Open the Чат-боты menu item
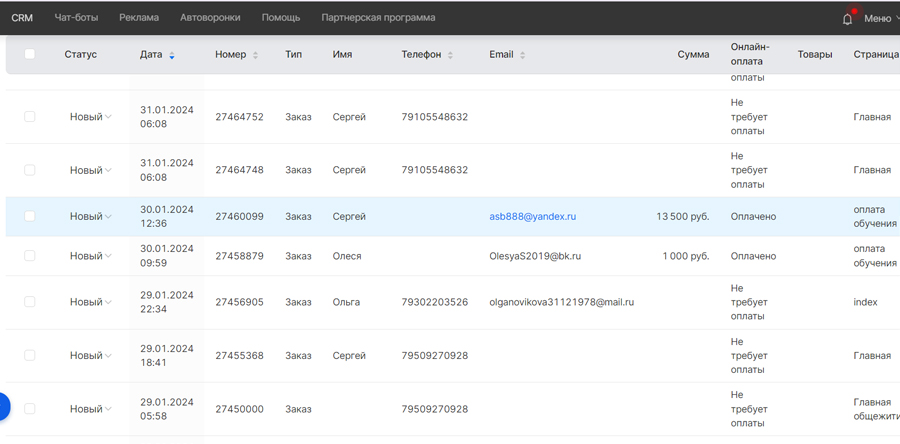The width and height of the screenshot is (900, 444). click(x=76, y=18)
